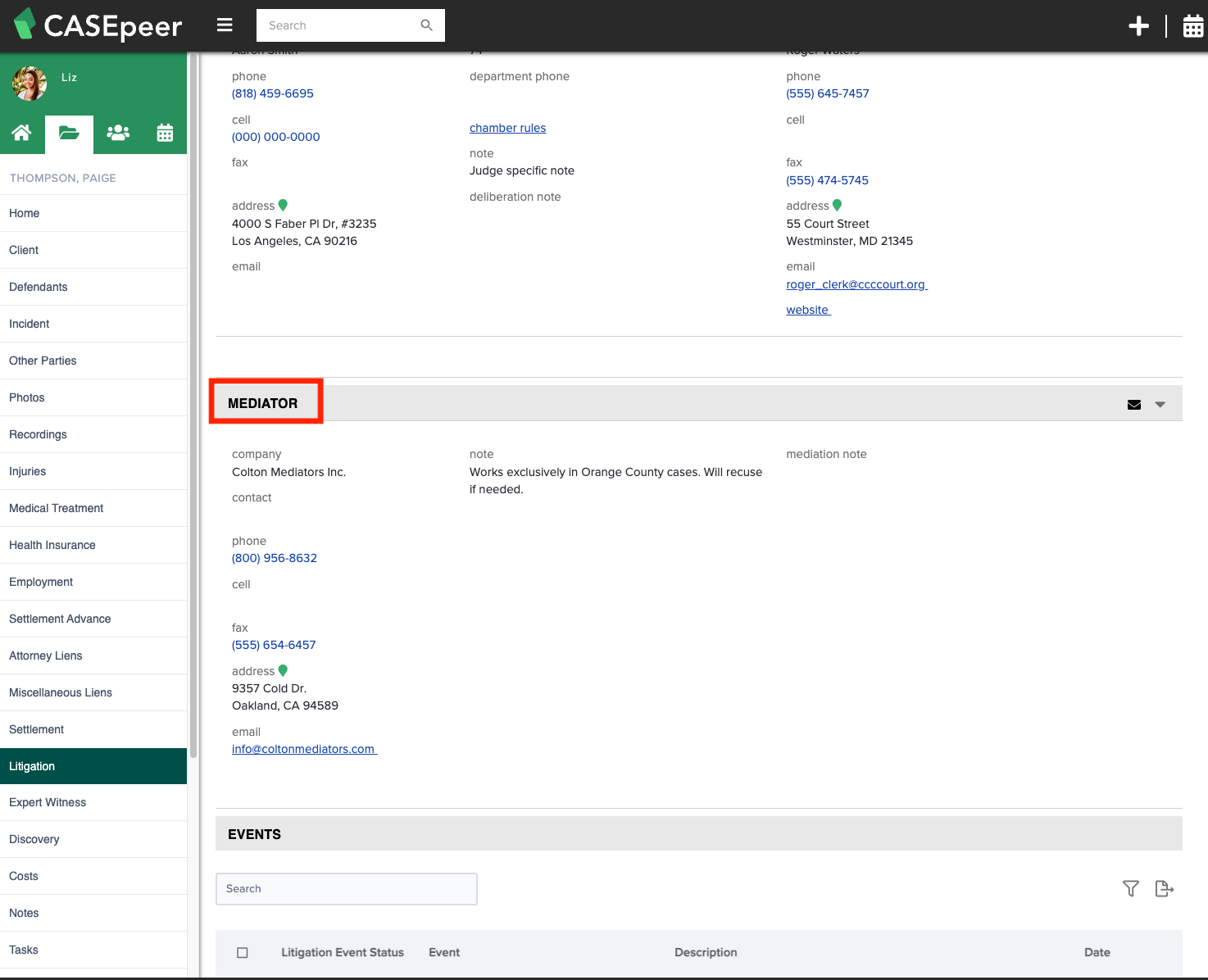Click map pin beside 9357 Cold Dr. address

283,670
